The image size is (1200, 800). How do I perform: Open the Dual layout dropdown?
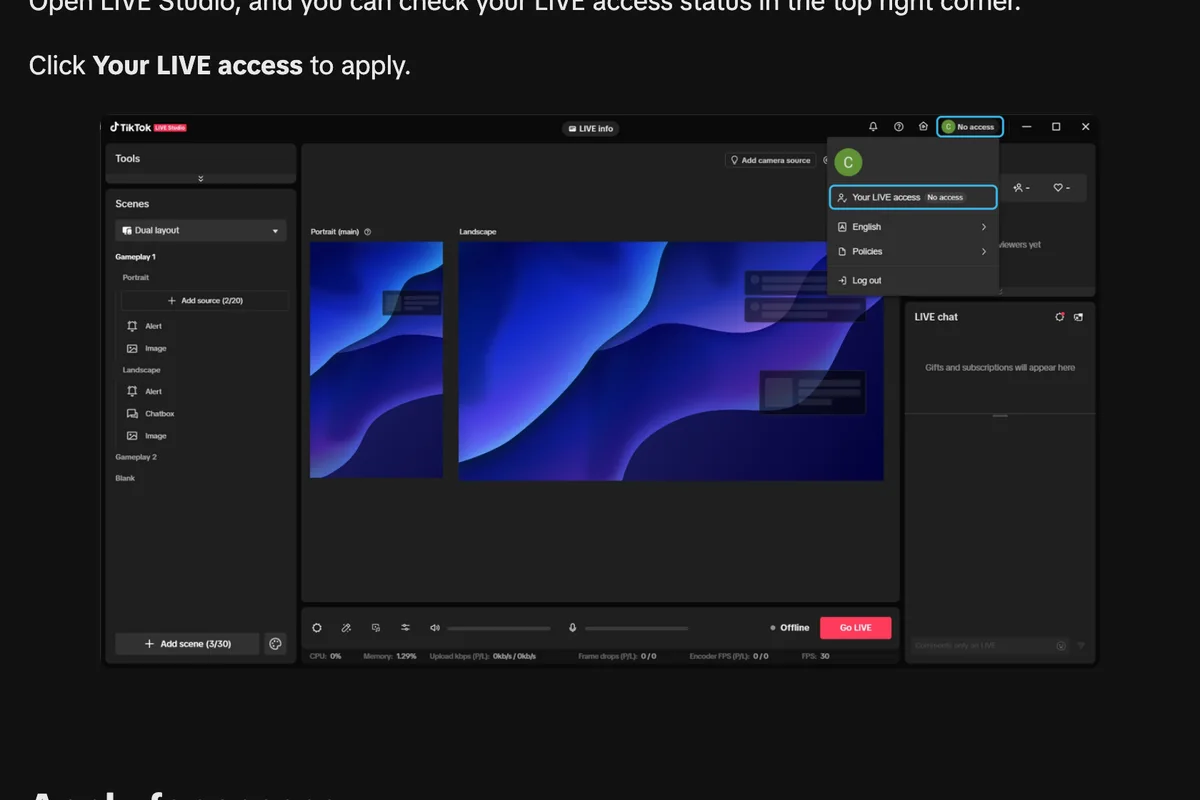(201, 230)
